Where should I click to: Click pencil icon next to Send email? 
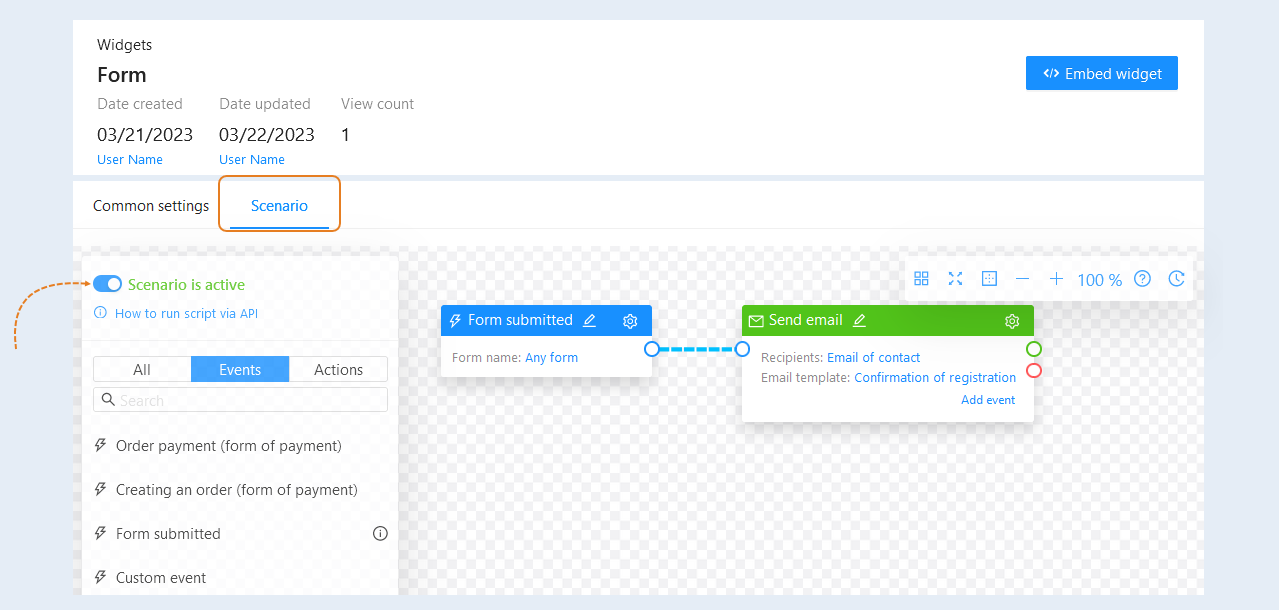[x=859, y=321]
